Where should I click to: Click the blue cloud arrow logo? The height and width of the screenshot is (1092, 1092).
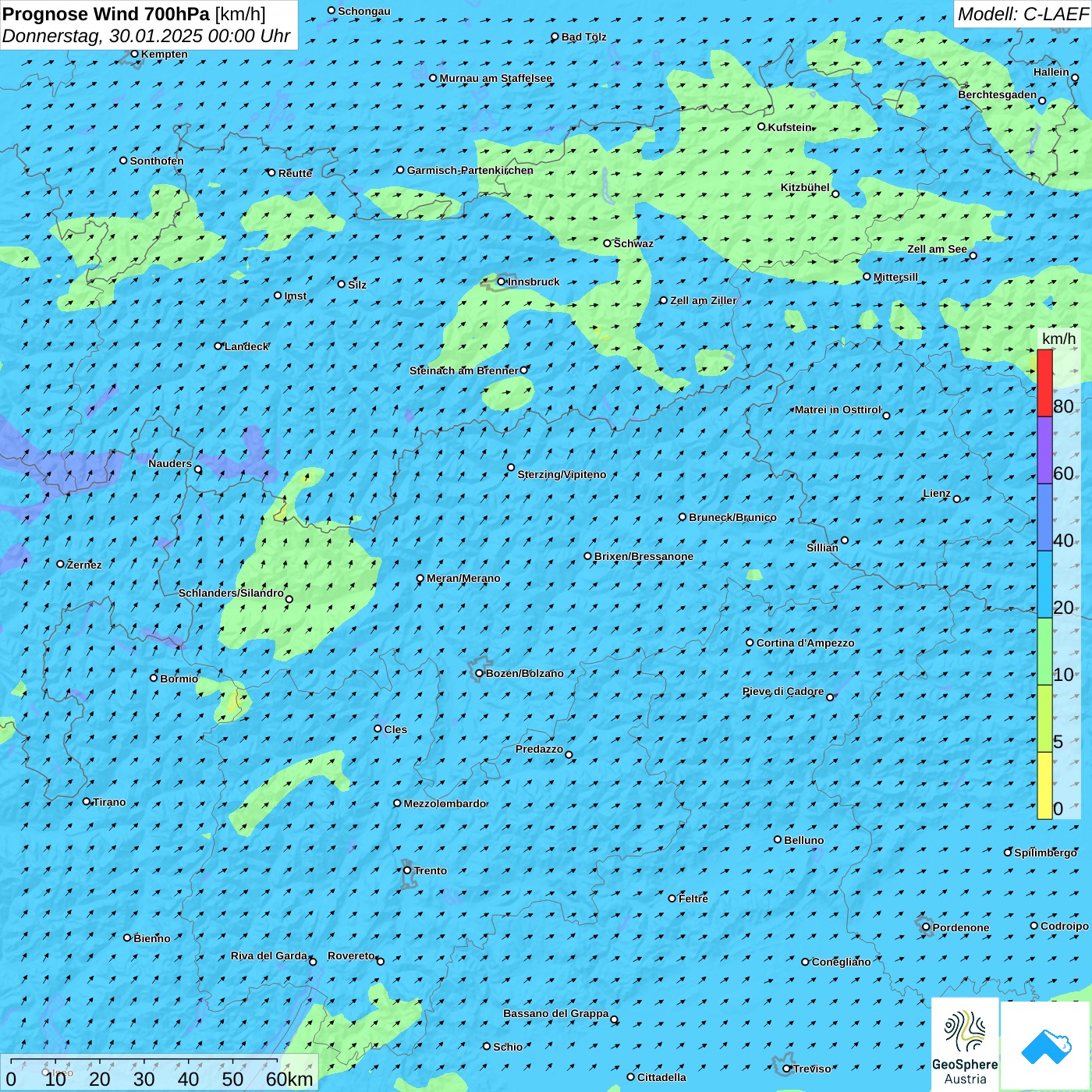point(1046,1046)
